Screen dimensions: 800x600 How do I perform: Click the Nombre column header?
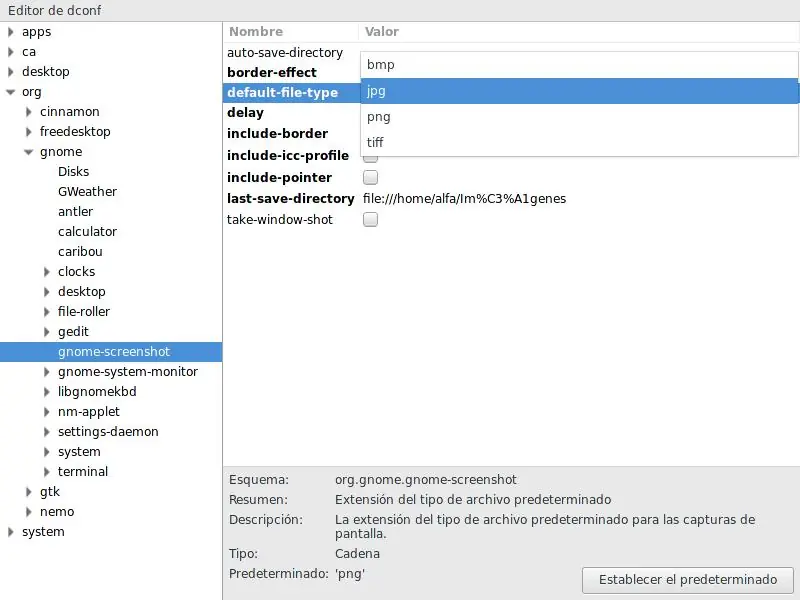(256, 32)
